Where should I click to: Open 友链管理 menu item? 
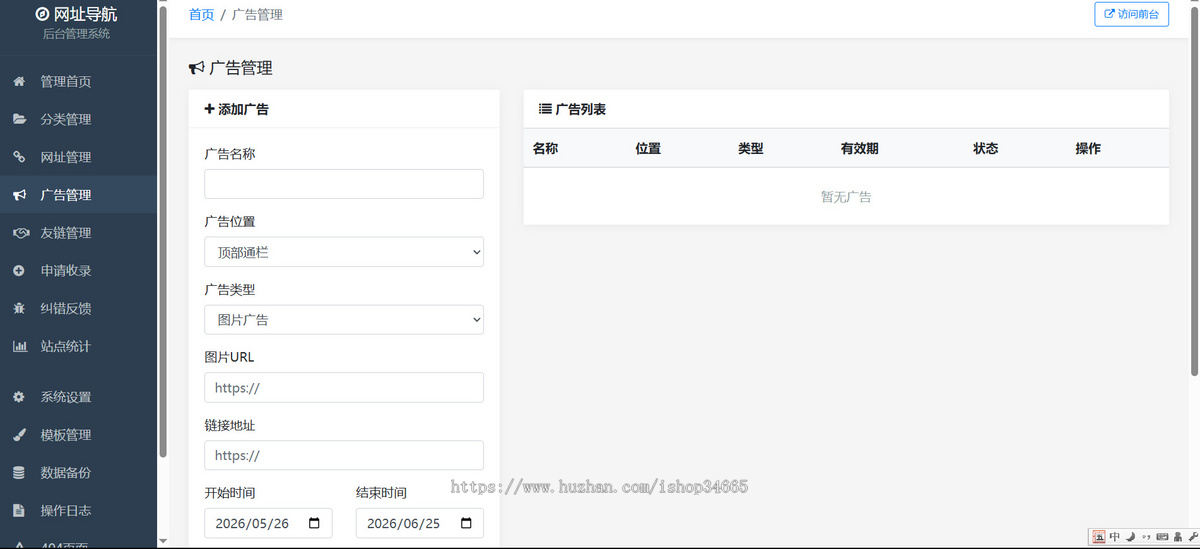[x=78, y=233]
